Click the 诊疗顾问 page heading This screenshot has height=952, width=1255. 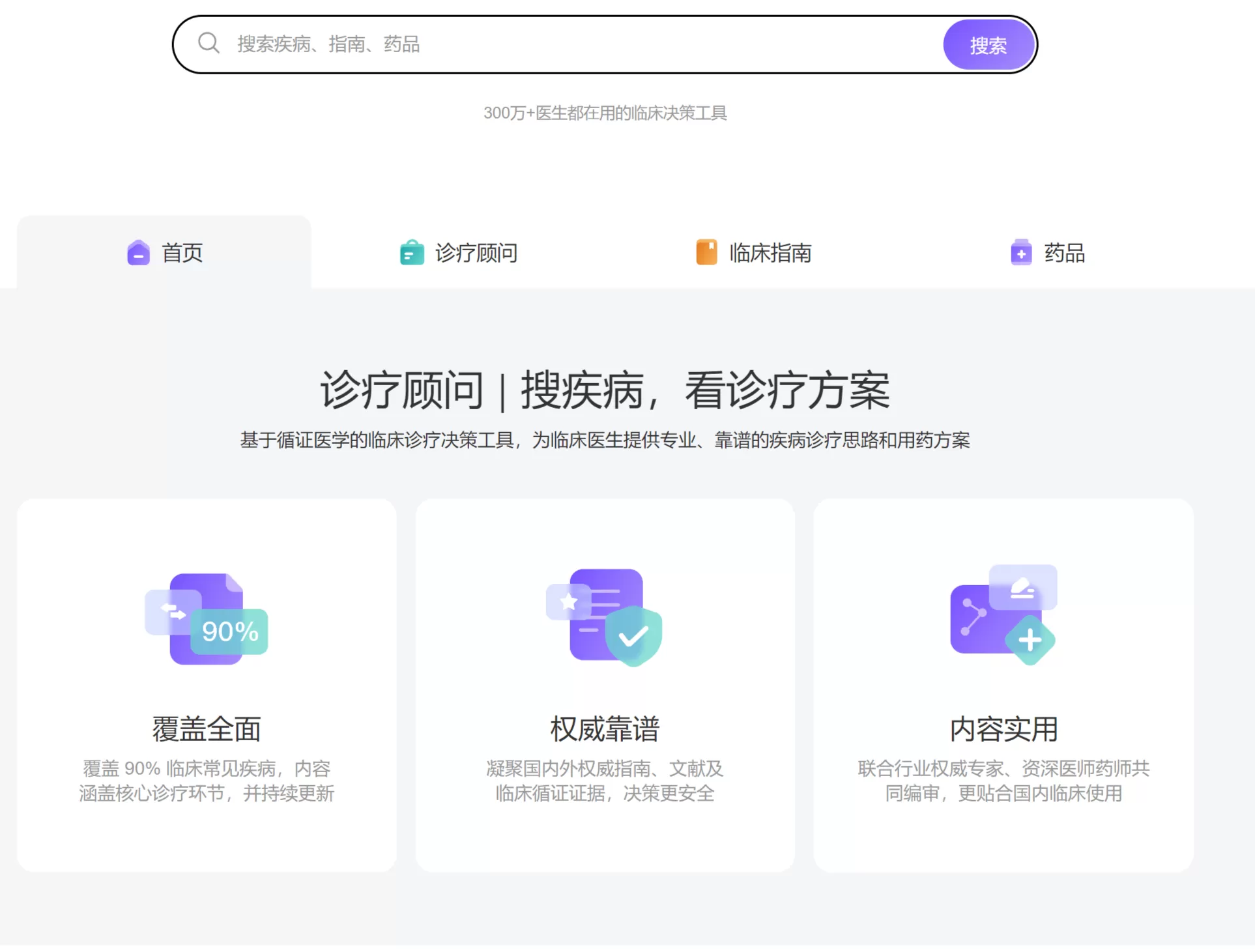click(606, 390)
